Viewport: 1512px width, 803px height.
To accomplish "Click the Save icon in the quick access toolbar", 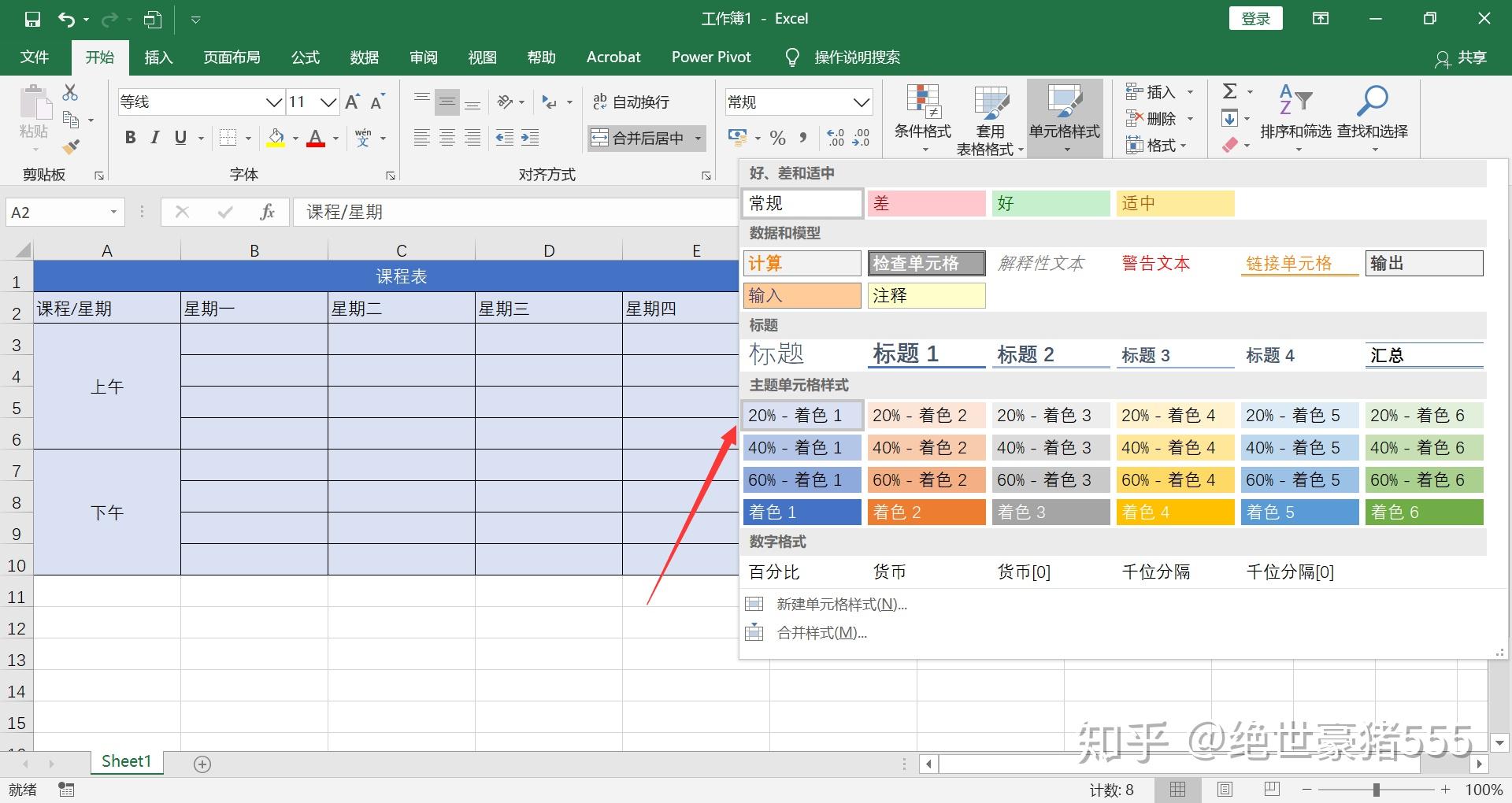I will 31,20.
